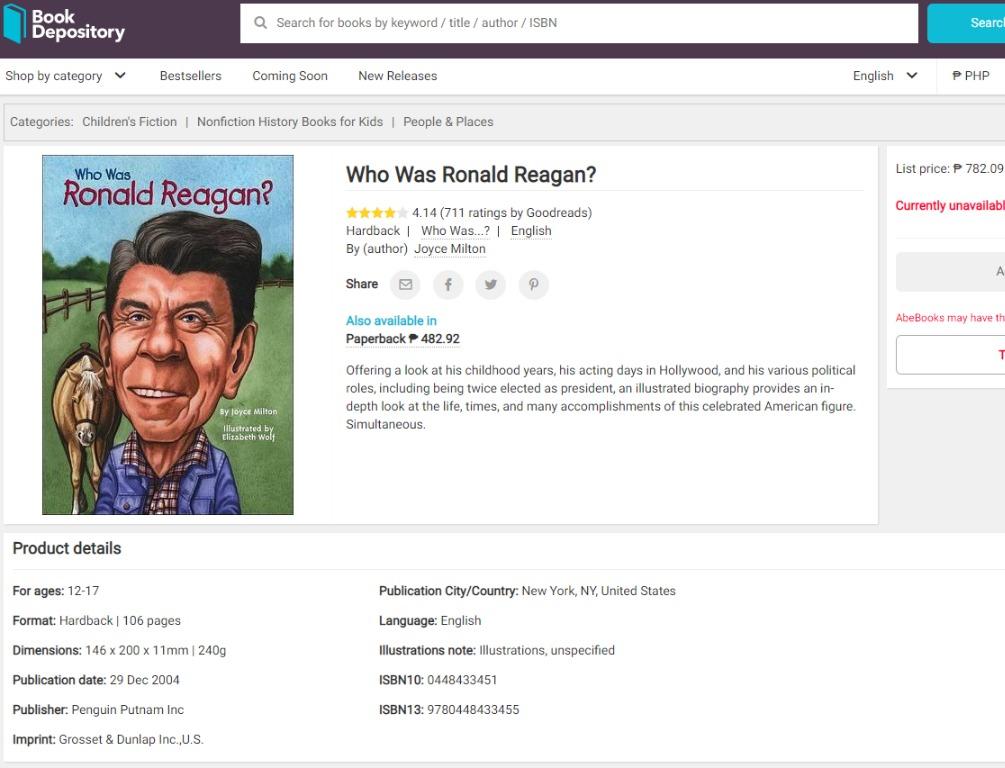Click the book cover thumbnail
This screenshot has width=1005, height=768.
pos(167,333)
